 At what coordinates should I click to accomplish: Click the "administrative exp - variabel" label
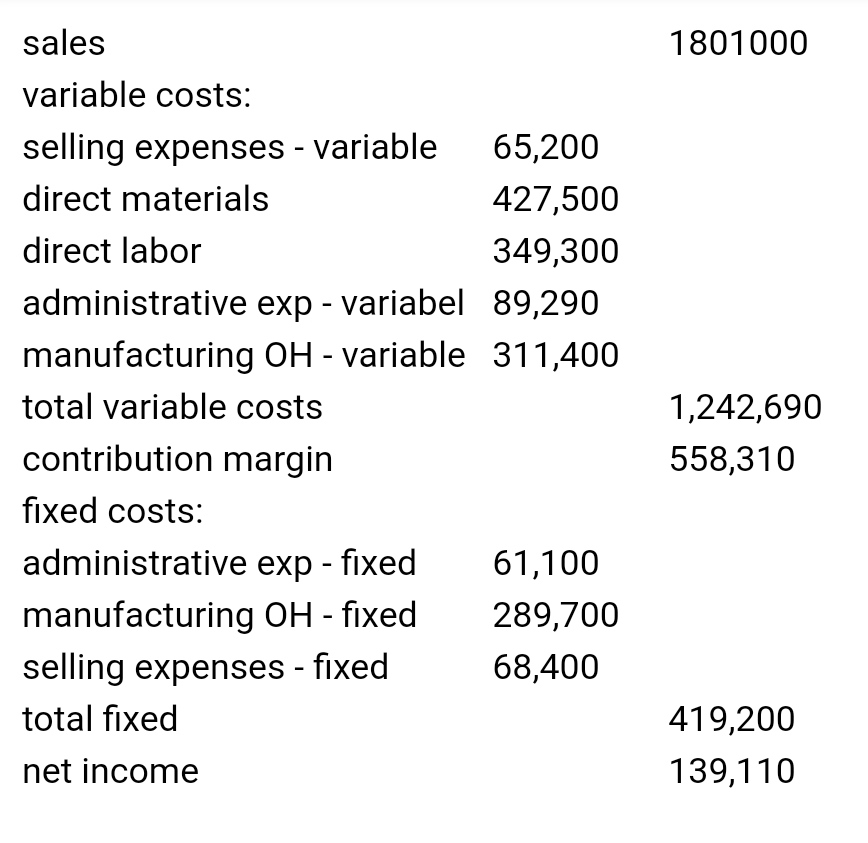(x=243, y=303)
